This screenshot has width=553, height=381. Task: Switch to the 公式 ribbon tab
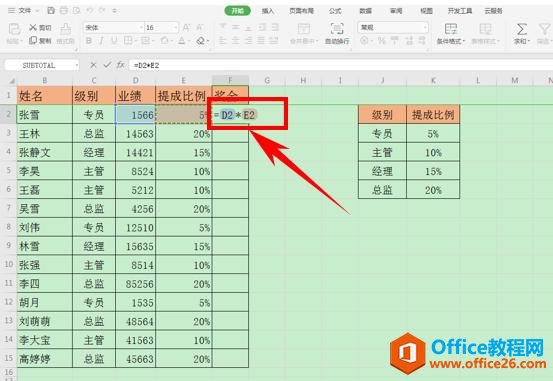coord(335,11)
